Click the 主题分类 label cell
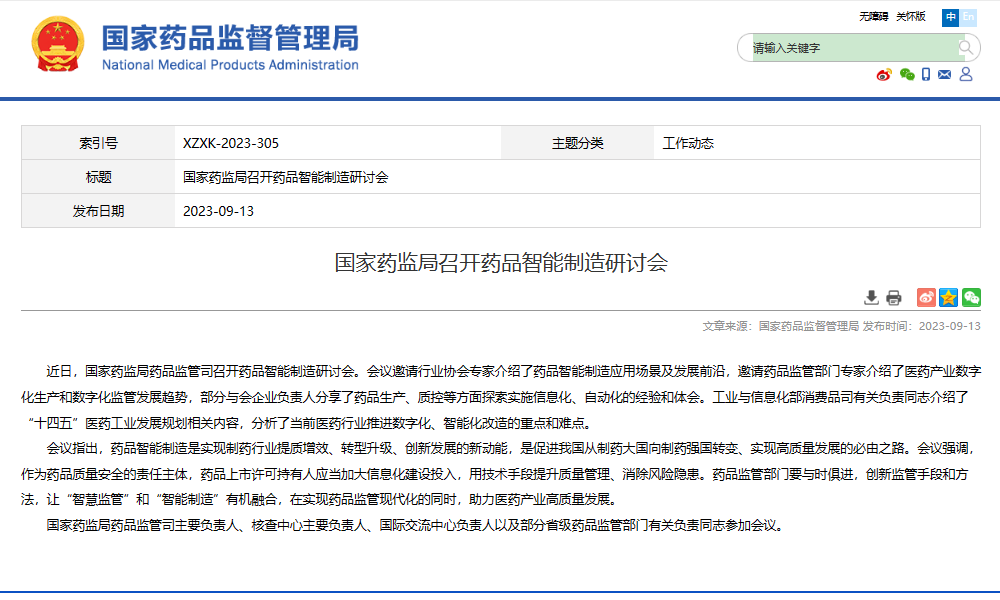 (577, 143)
